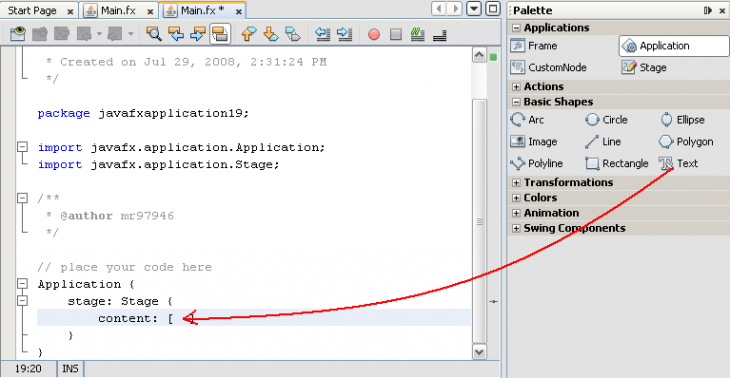Click the Find Selection magnifier icon
Screen dimensions: 730x378
[x=153, y=34]
